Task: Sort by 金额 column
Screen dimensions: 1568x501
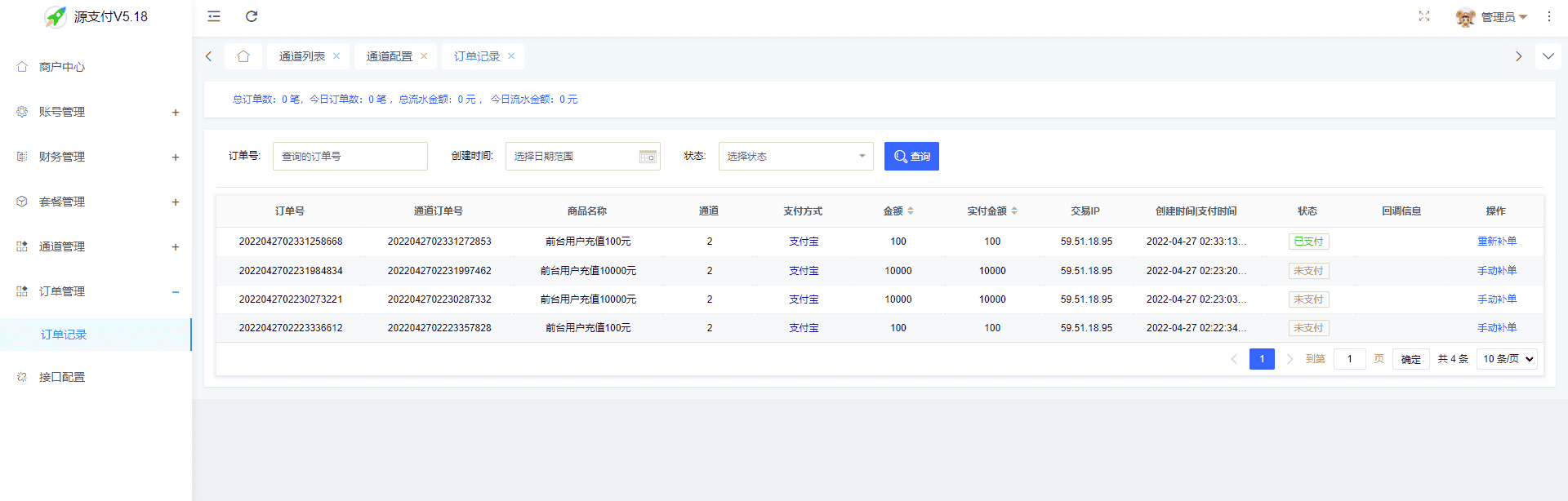Action: [x=911, y=211]
